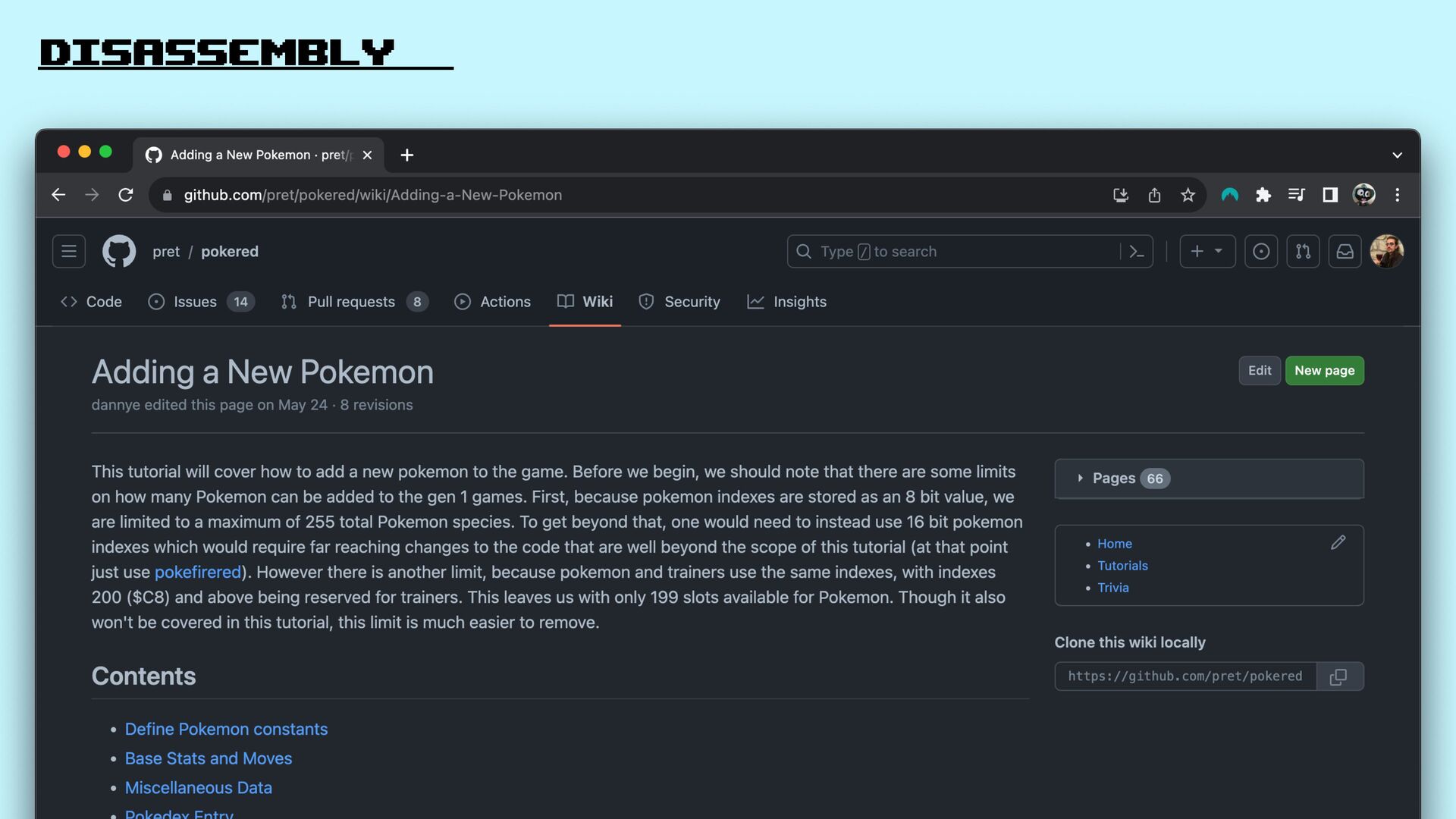Open the notifications inbox icon
This screenshot has height=819, width=1456.
(x=1345, y=251)
